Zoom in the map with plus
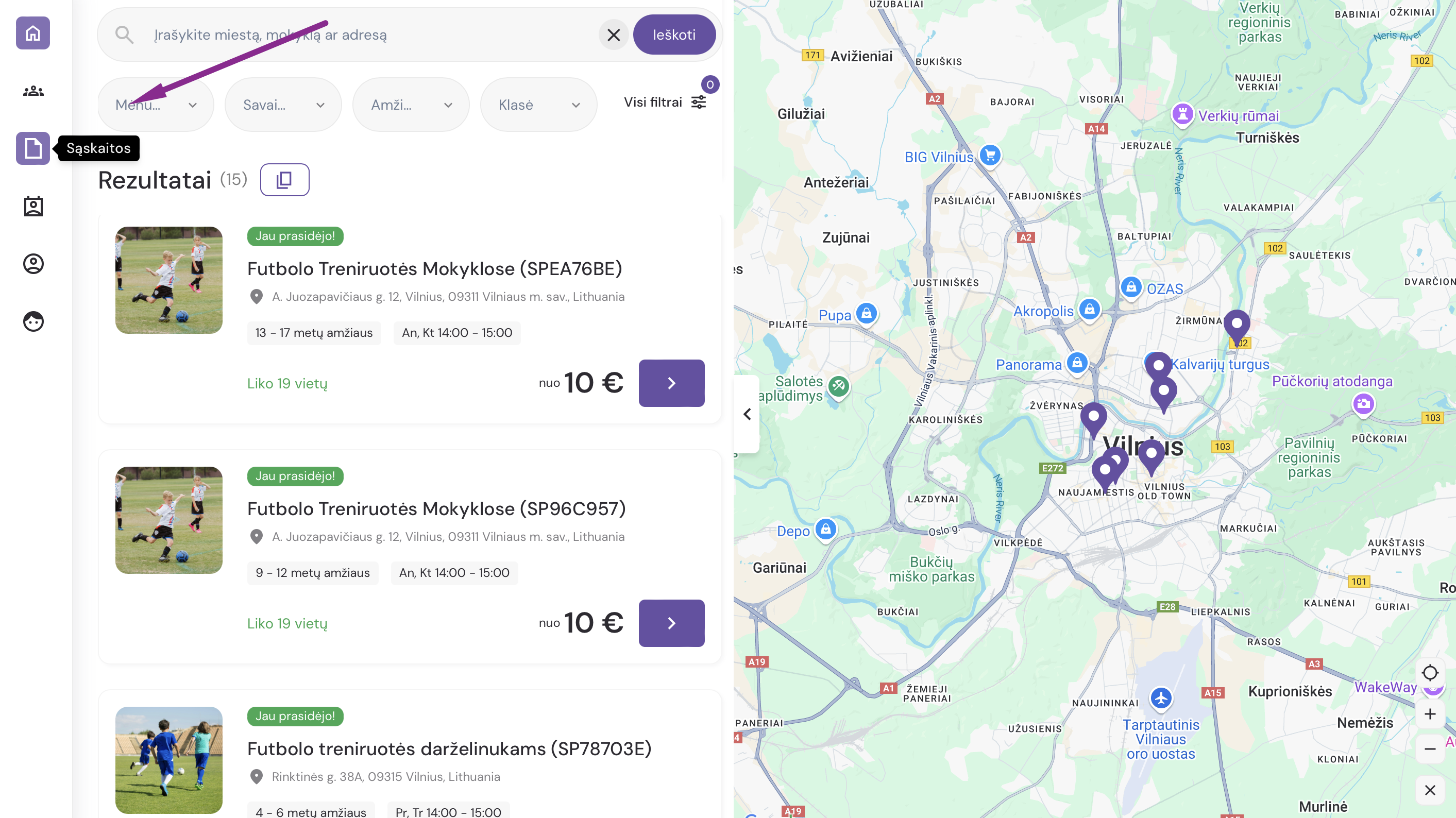This screenshot has width=1456, height=818. tap(1430, 714)
